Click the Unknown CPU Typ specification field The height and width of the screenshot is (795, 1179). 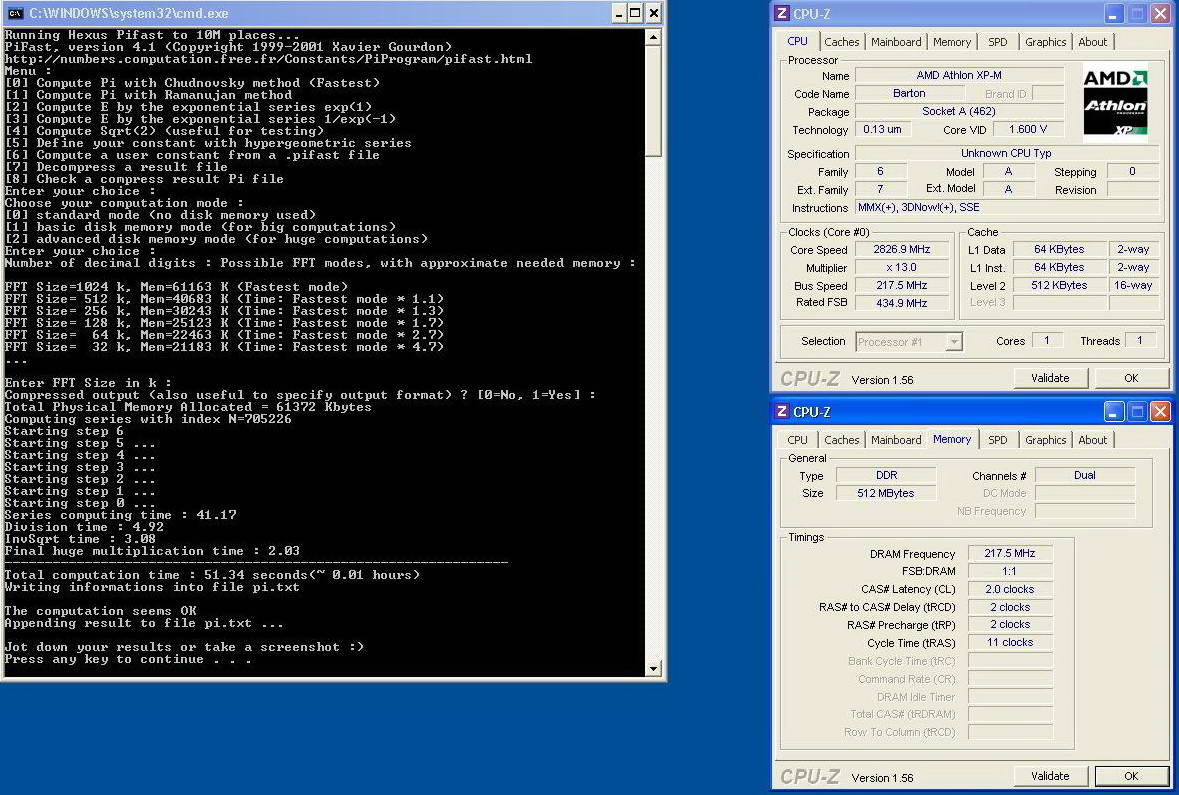1007,153
